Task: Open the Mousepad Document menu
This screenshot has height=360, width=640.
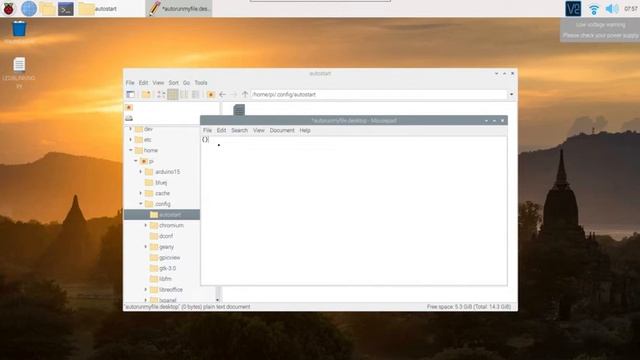Action: (x=282, y=131)
